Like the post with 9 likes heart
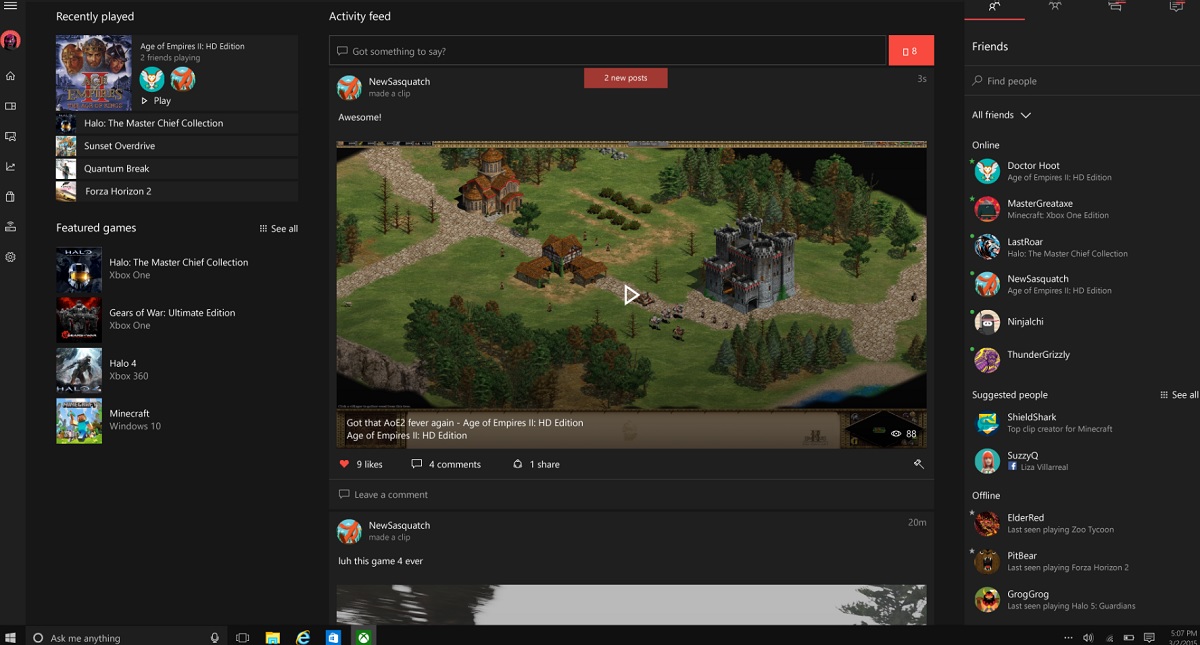This screenshot has width=1200, height=645. (344, 464)
